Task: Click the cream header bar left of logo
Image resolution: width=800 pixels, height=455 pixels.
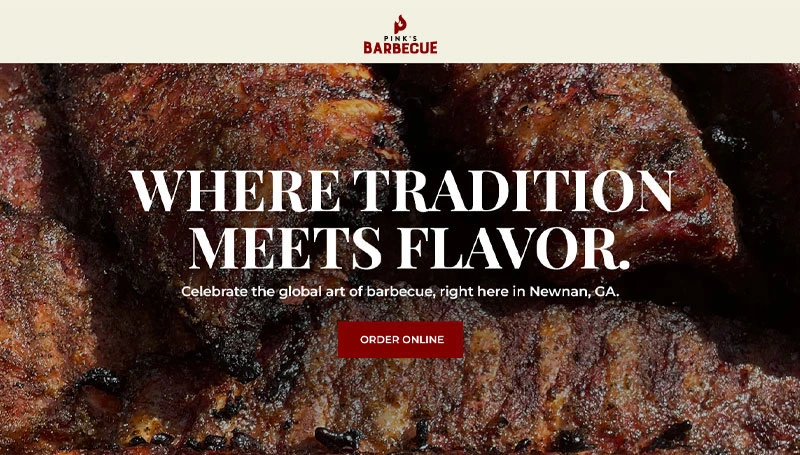Action: tap(179, 31)
